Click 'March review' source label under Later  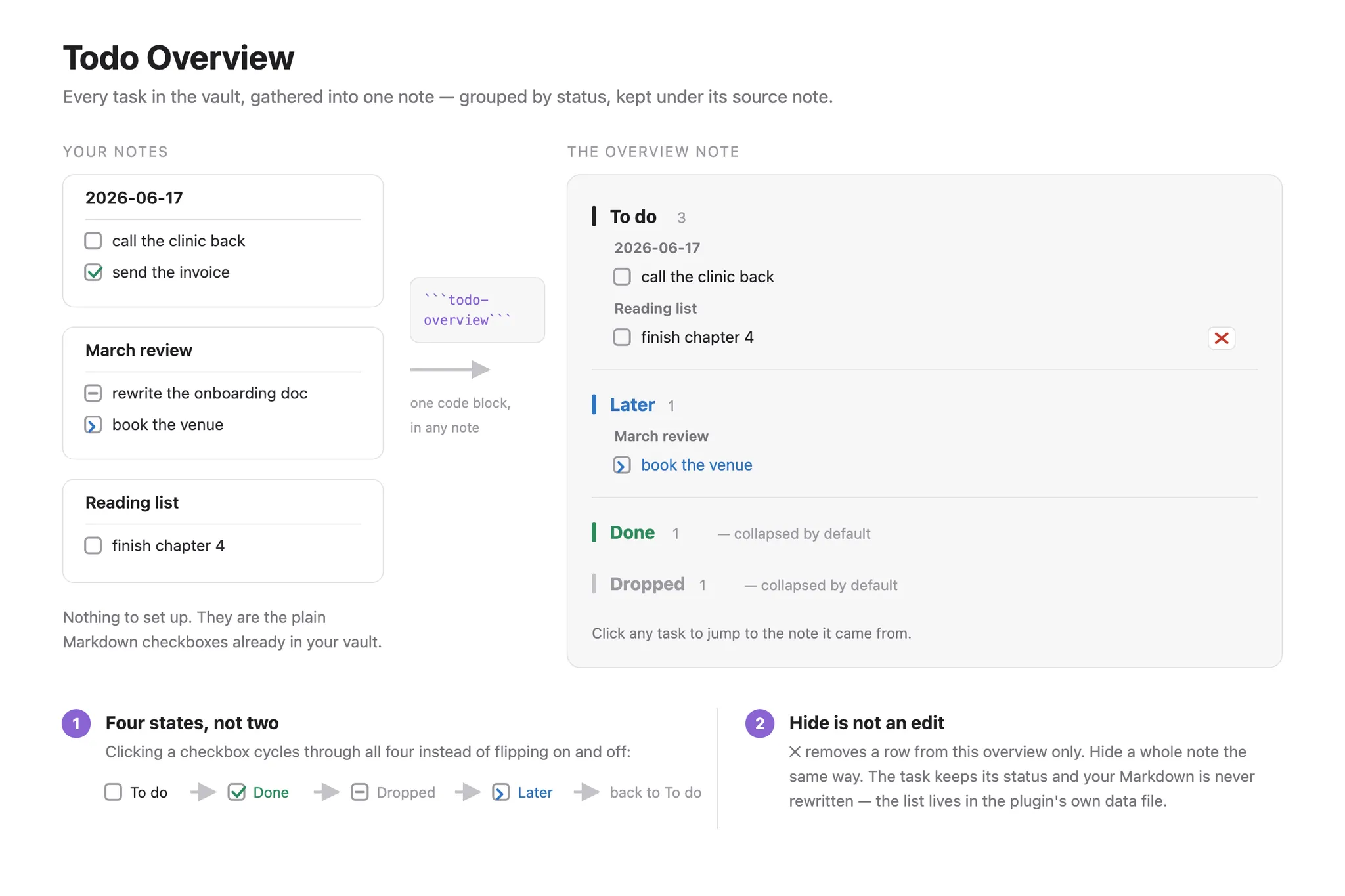pos(661,436)
